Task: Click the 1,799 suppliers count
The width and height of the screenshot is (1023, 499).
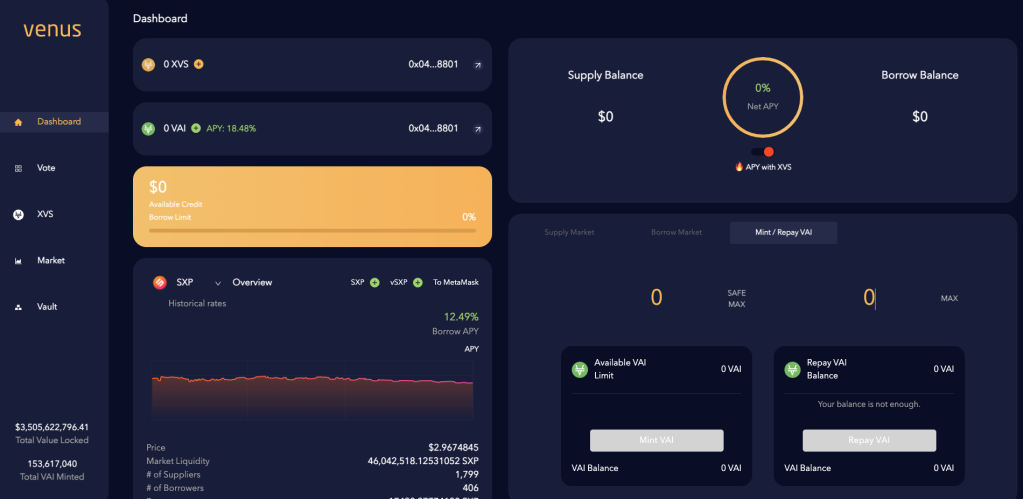Action: (x=467, y=474)
